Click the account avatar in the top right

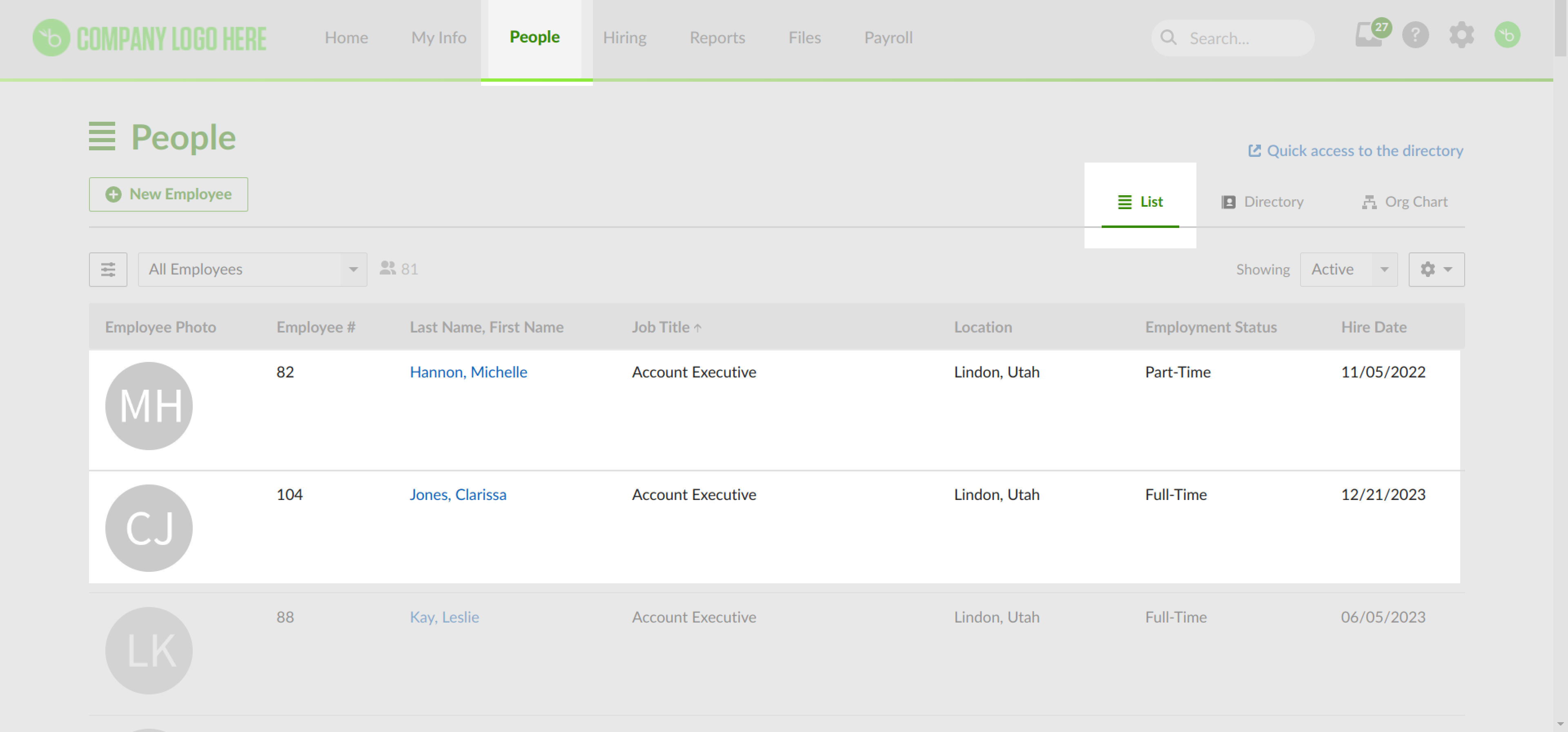(1506, 35)
